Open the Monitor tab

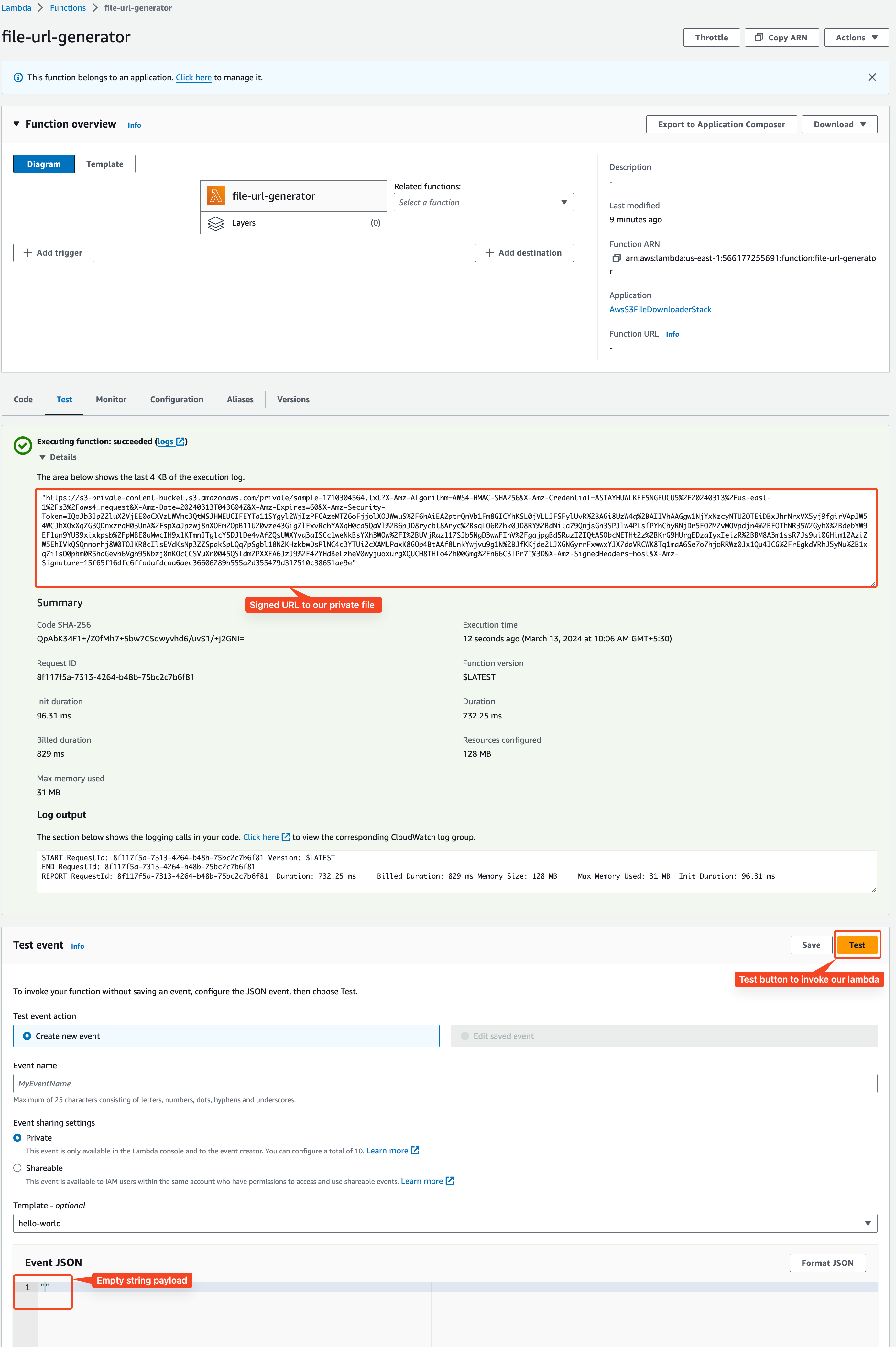coord(111,400)
